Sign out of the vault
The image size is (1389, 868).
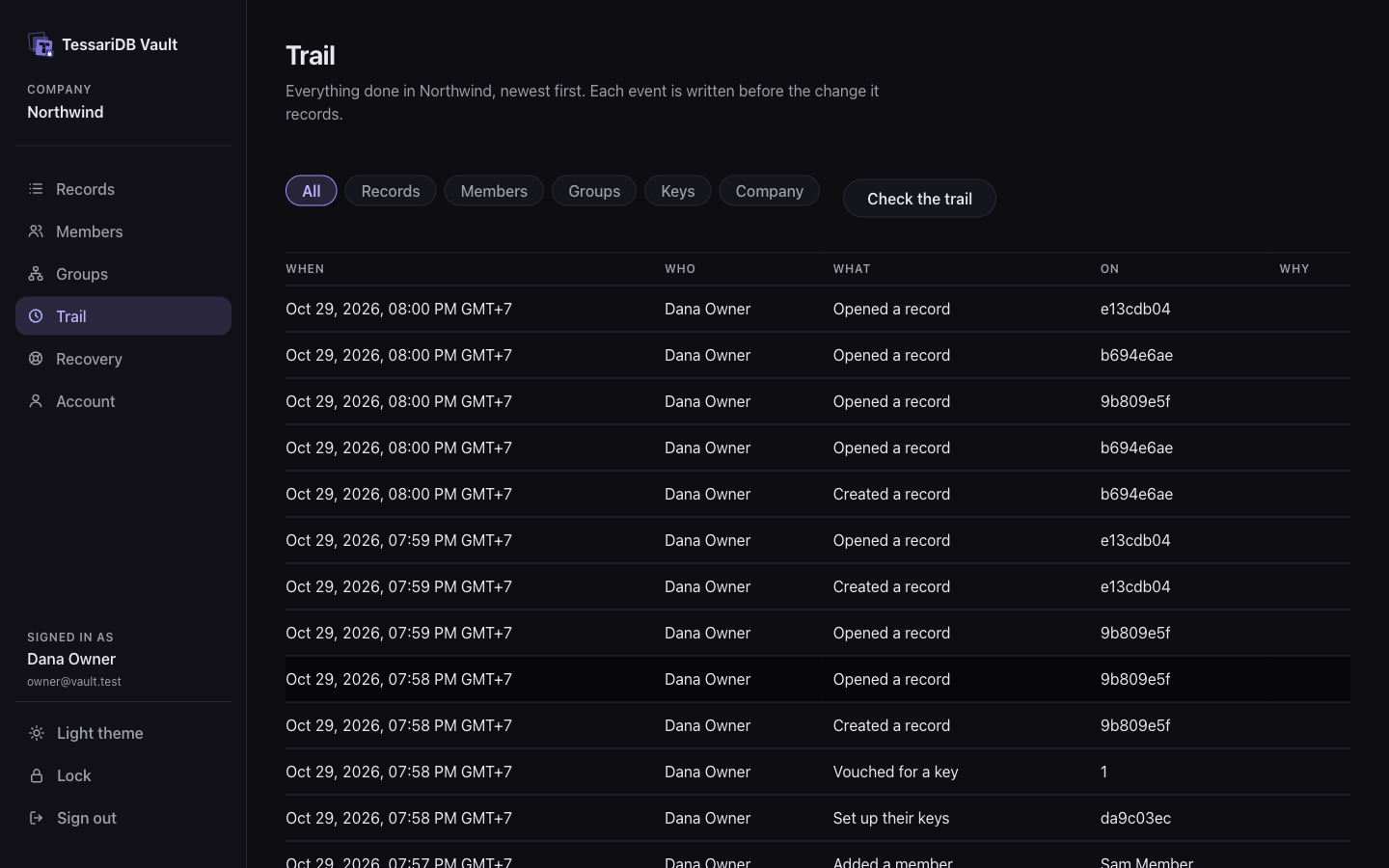coord(123,818)
